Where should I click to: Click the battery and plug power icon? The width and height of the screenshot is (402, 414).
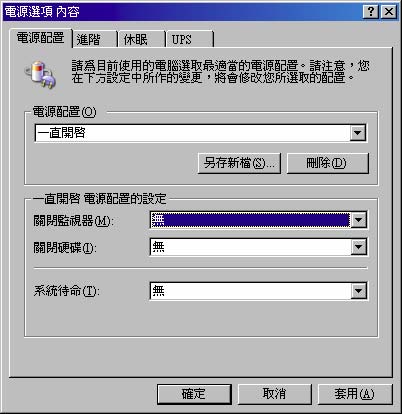40,74
